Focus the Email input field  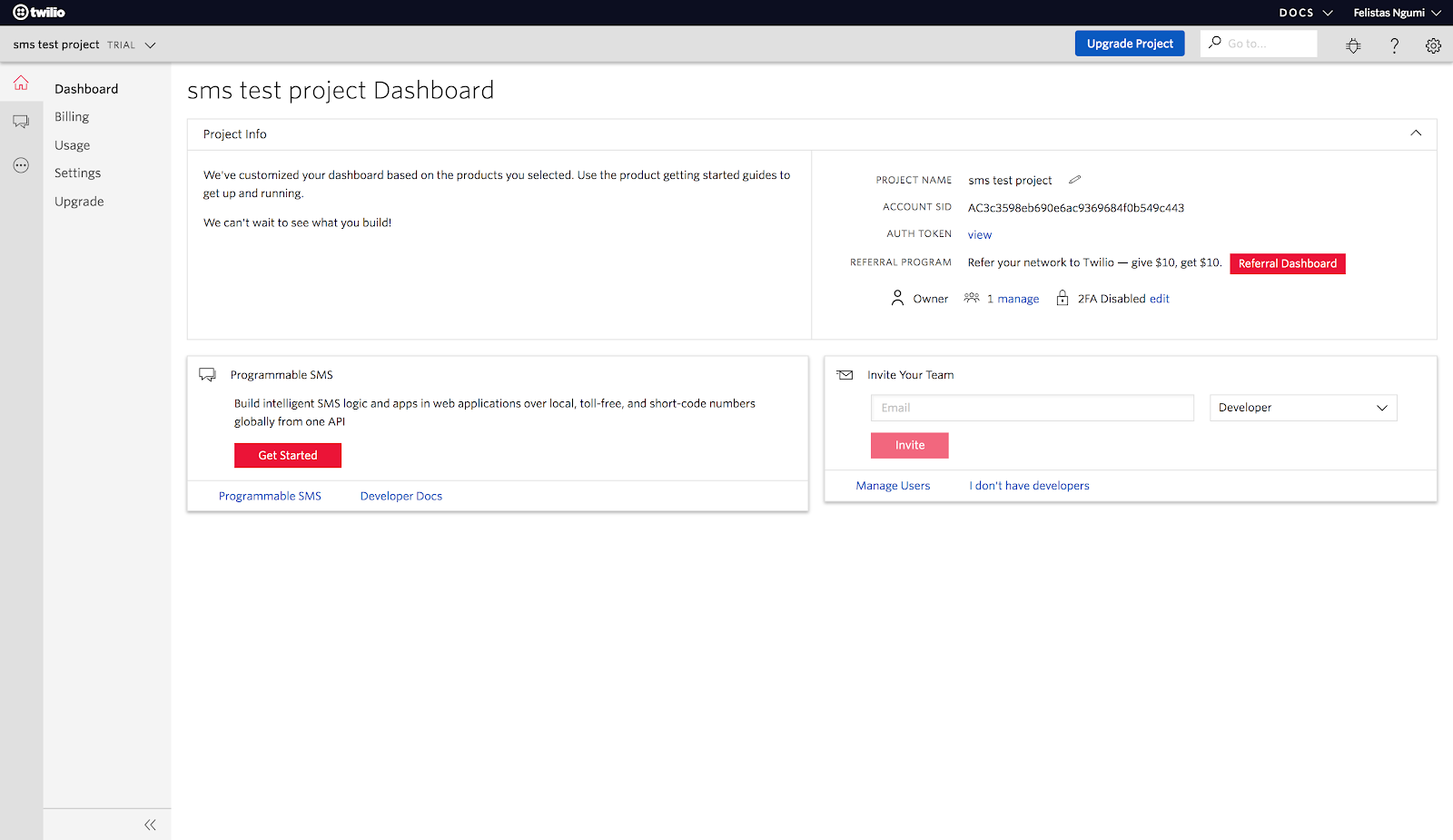tap(1033, 408)
